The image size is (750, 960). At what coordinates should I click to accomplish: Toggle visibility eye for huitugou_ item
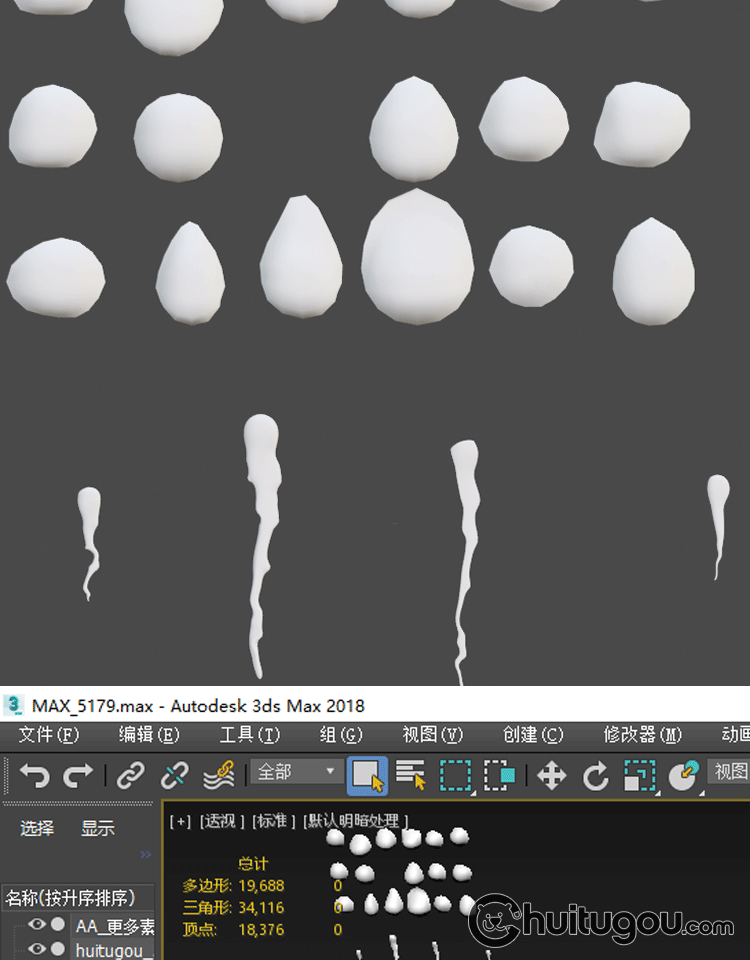click(x=37, y=949)
